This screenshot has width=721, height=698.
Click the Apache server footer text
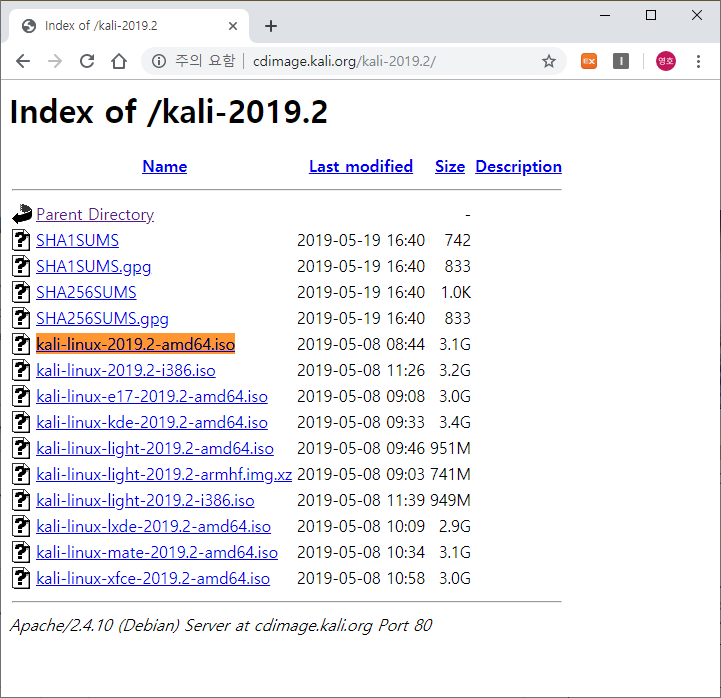pos(221,625)
